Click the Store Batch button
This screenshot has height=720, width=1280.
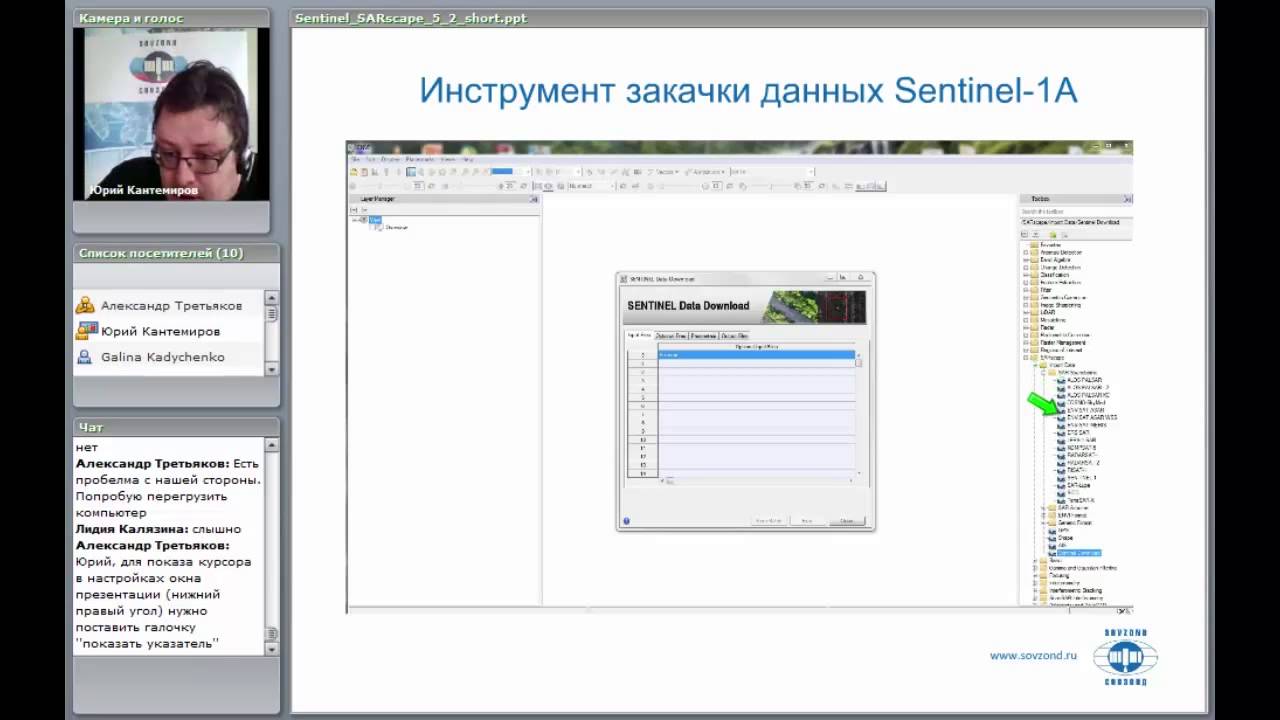(x=769, y=521)
